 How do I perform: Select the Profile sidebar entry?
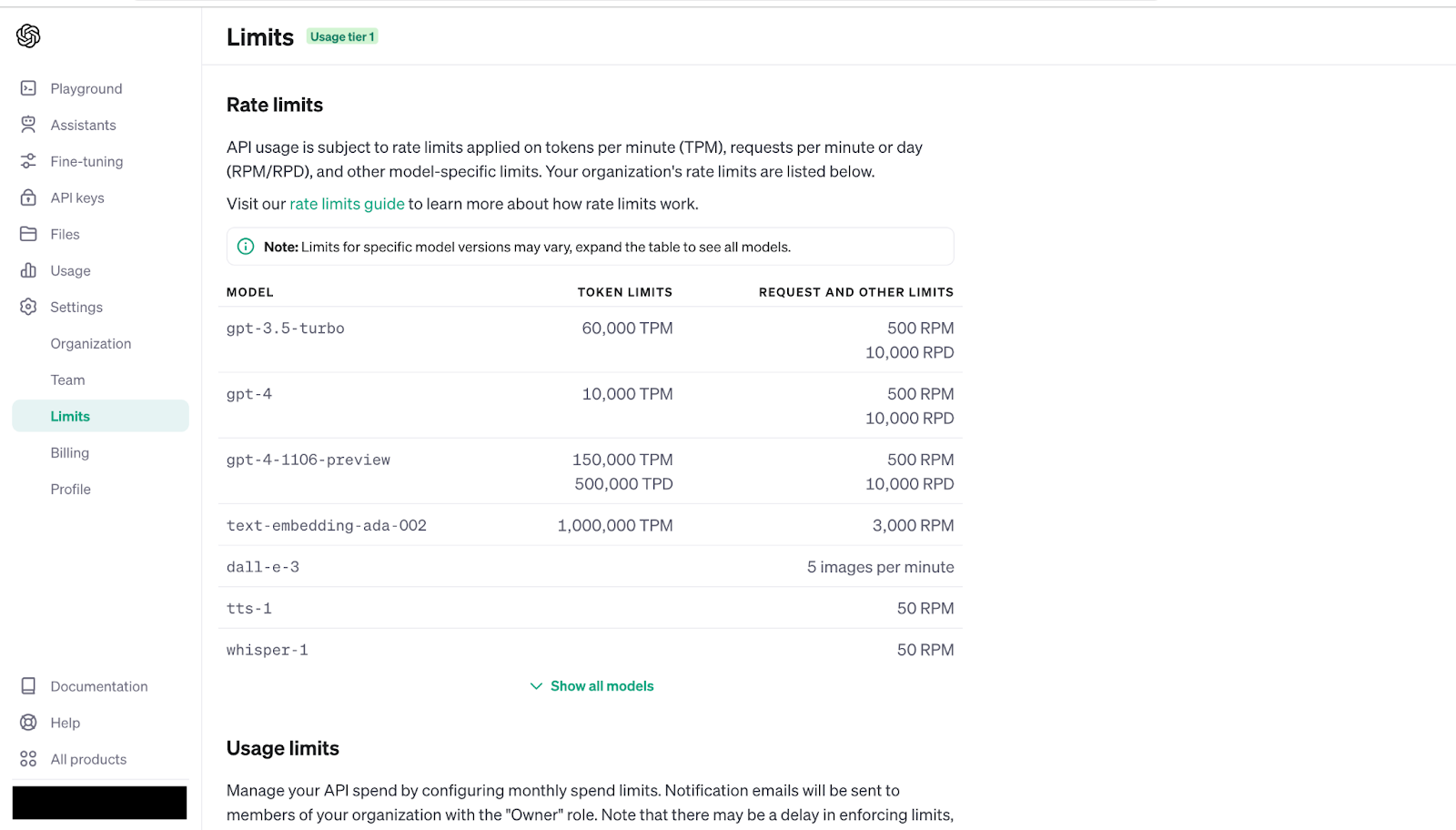tap(70, 489)
